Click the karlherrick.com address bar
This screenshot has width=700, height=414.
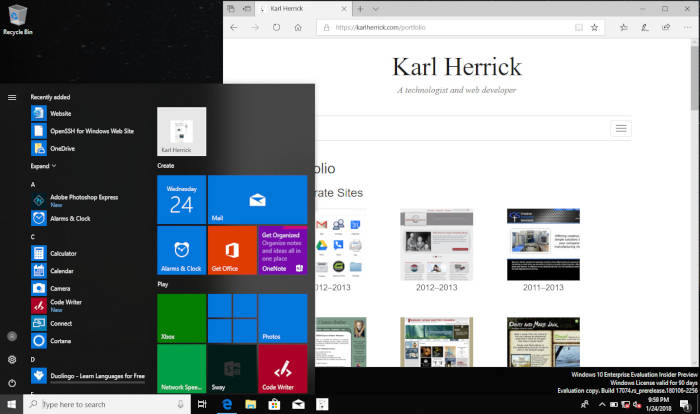pyautogui.click(x=445, y=27)
